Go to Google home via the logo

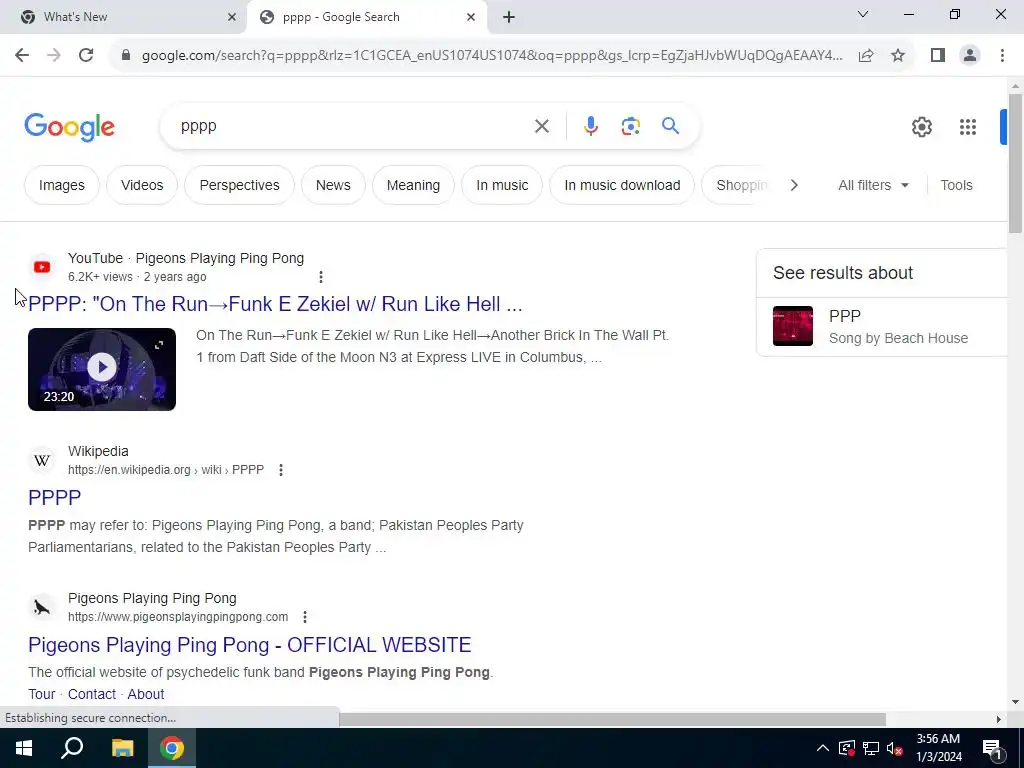pos(69,127)
